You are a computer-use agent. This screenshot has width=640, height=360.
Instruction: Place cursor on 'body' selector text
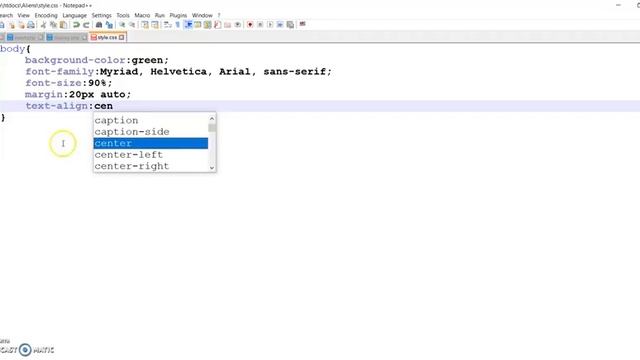tap(13, 49)
